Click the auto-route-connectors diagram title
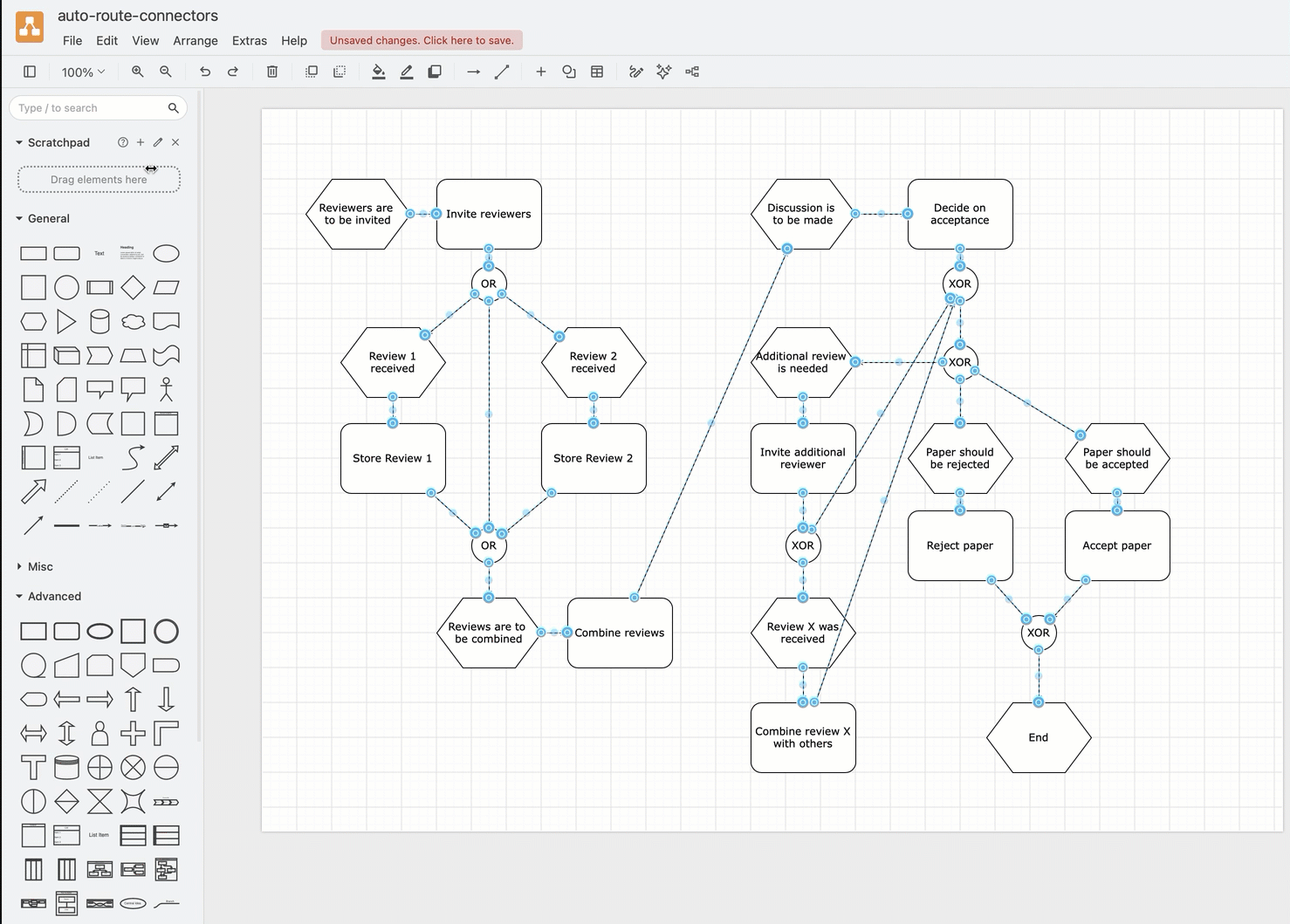 point(138,16)
